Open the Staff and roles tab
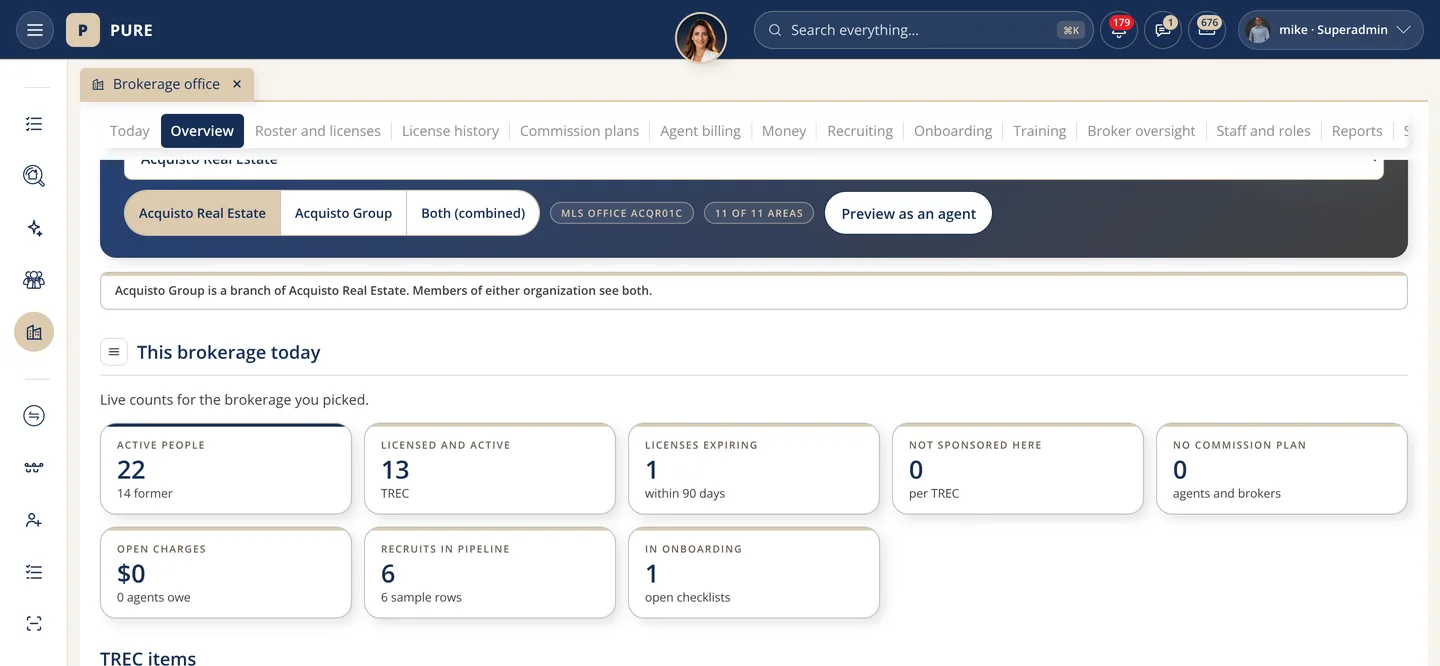Viewport: 1440px width, 666px height. click(x=1263, y=131)
